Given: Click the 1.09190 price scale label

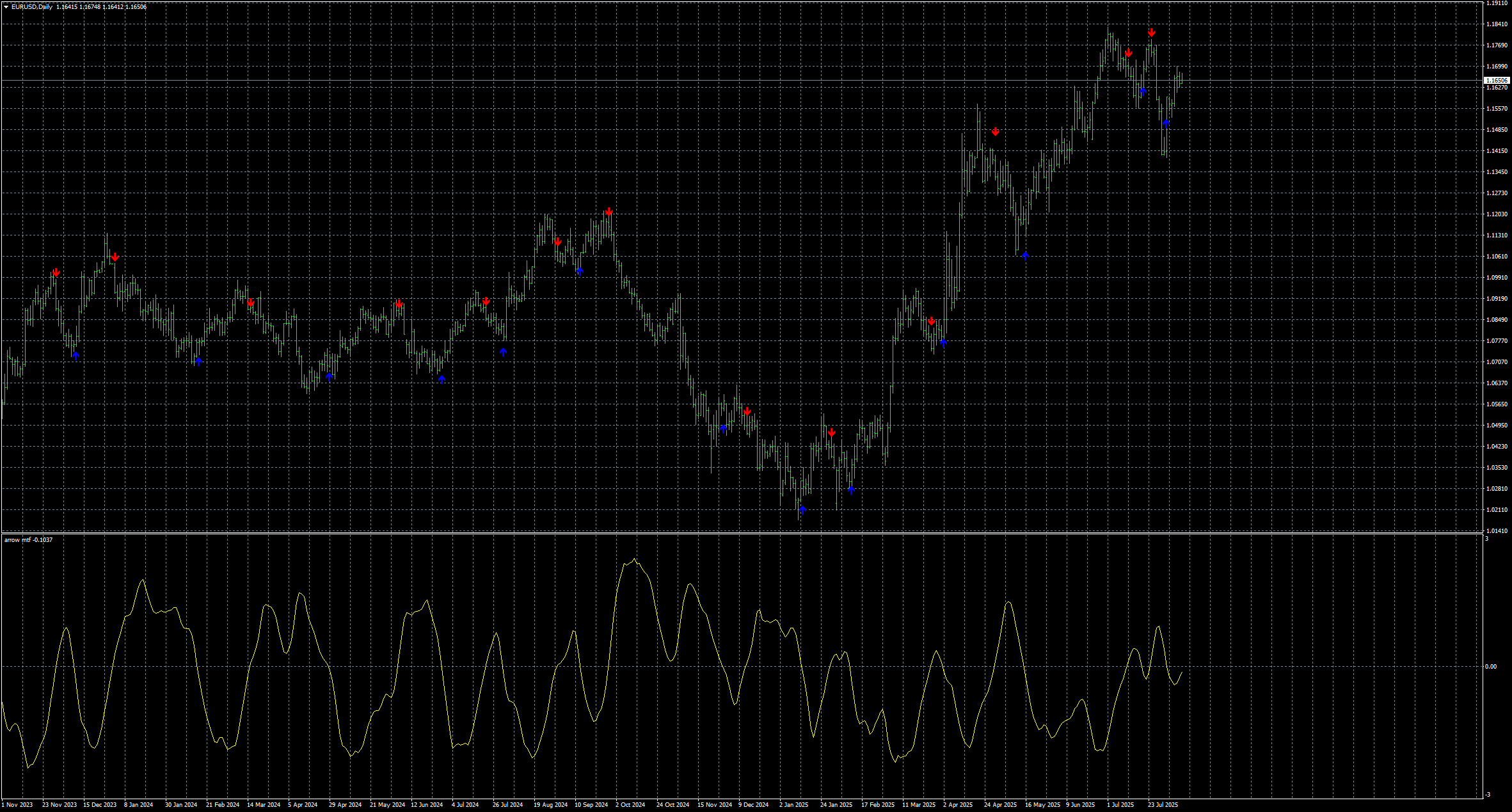Looking at the screenshot, I should click(1495, 299).
